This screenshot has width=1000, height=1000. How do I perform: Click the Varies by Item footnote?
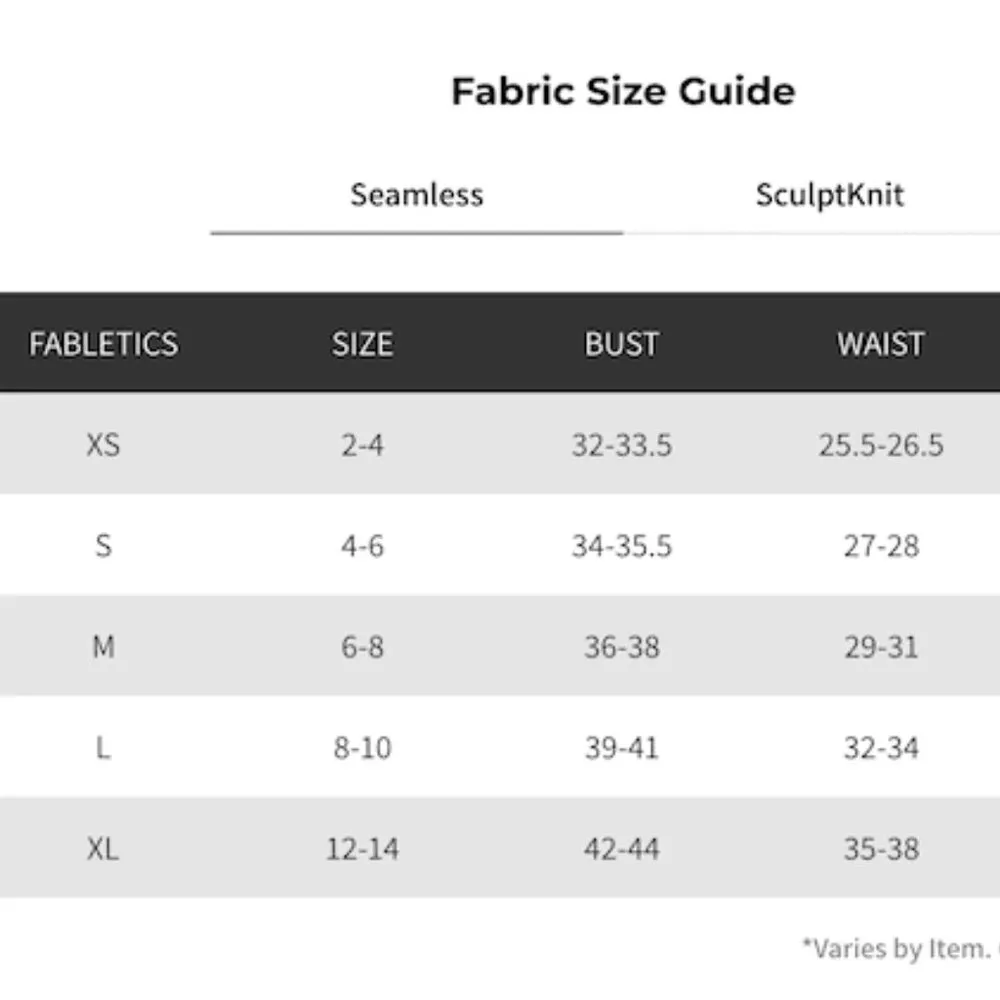pos(900,948)
